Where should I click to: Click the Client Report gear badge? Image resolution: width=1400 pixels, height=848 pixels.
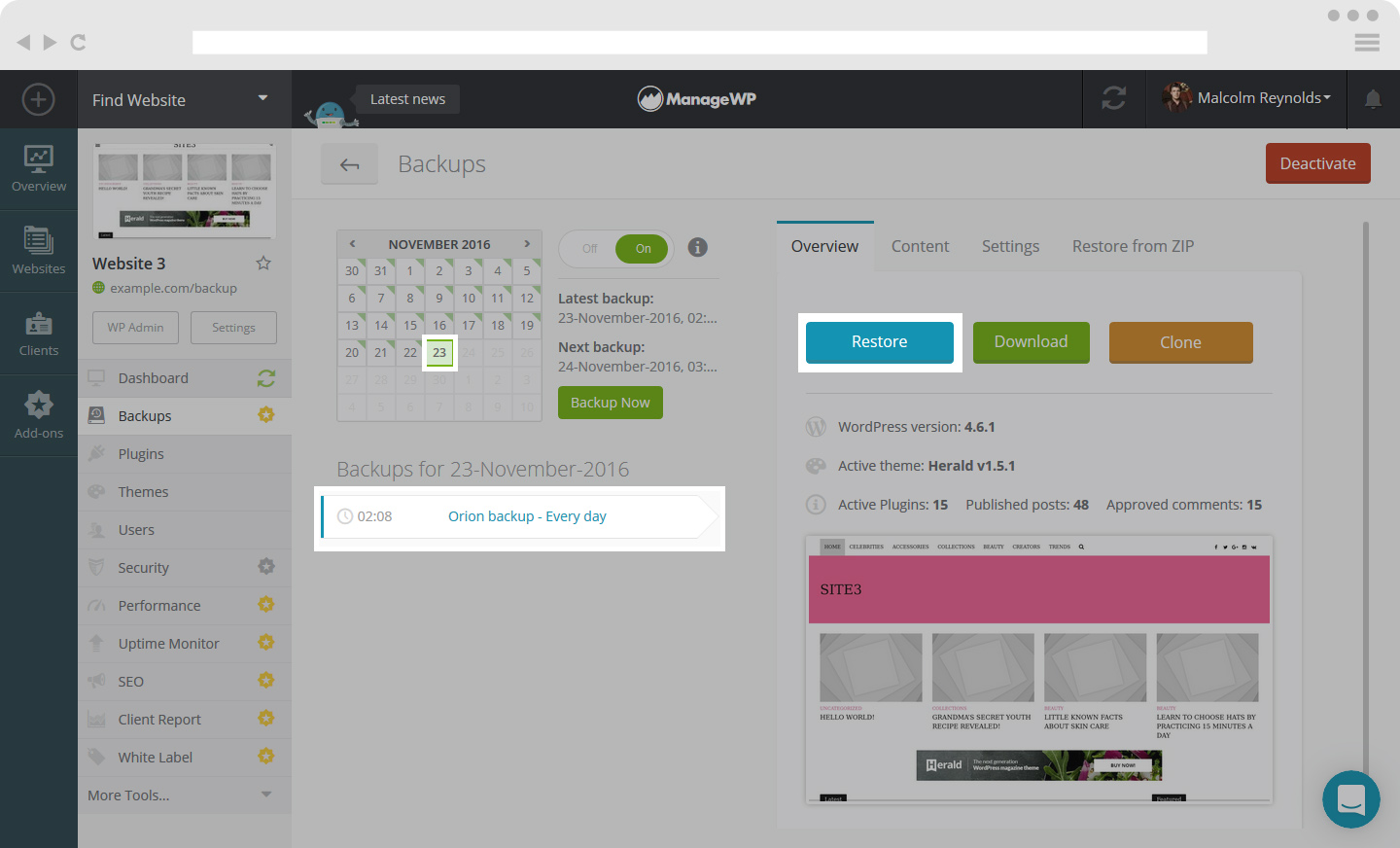point(266,718)
